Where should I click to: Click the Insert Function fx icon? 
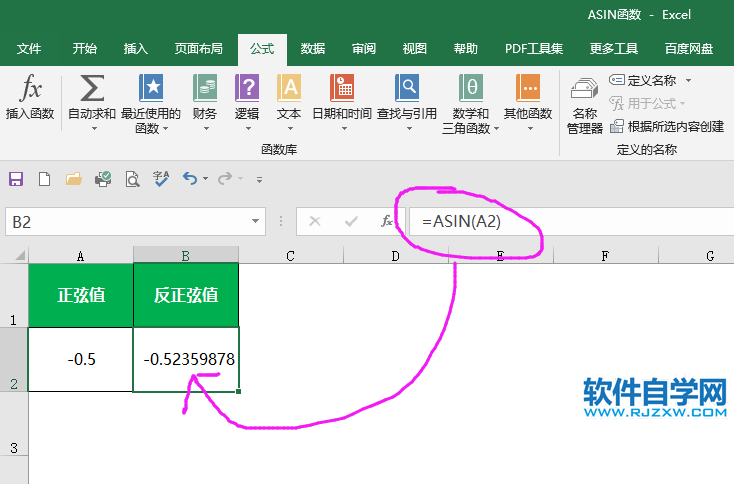tap(31, 88)
